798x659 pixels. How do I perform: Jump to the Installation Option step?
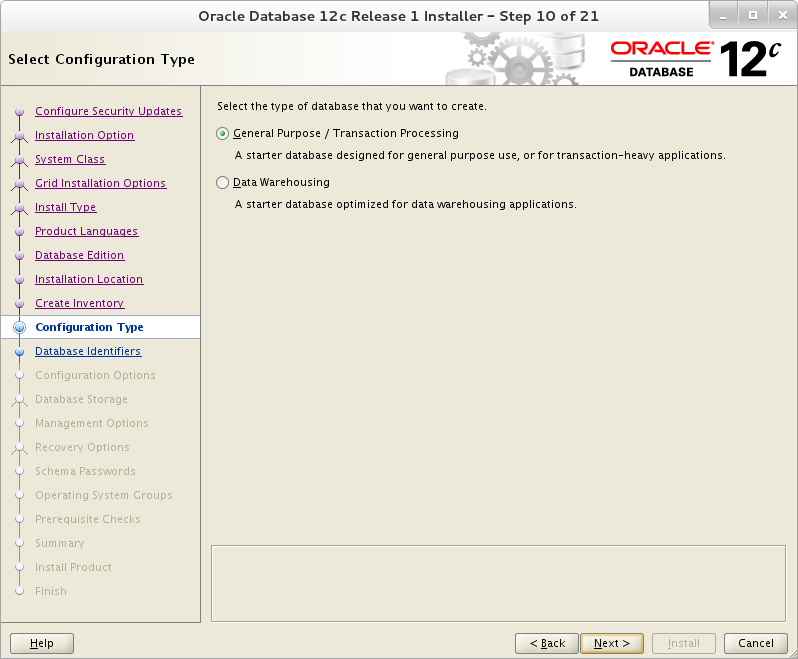pos(84,135)
